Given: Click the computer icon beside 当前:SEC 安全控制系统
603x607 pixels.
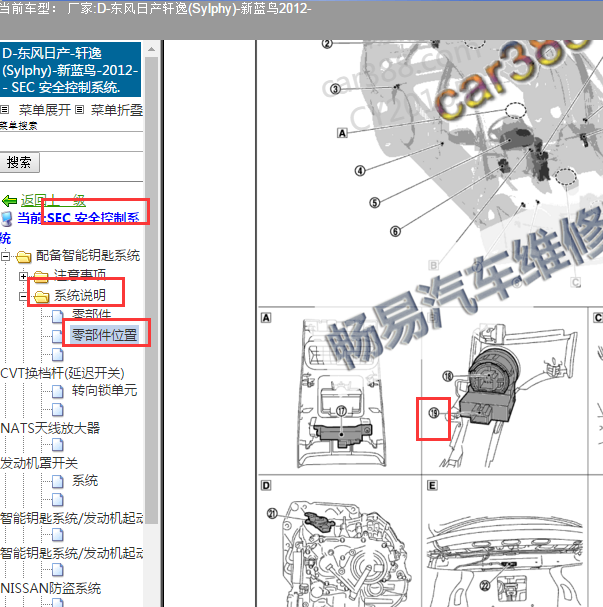Looking at the screenshot, I should [x=7, y=219].
